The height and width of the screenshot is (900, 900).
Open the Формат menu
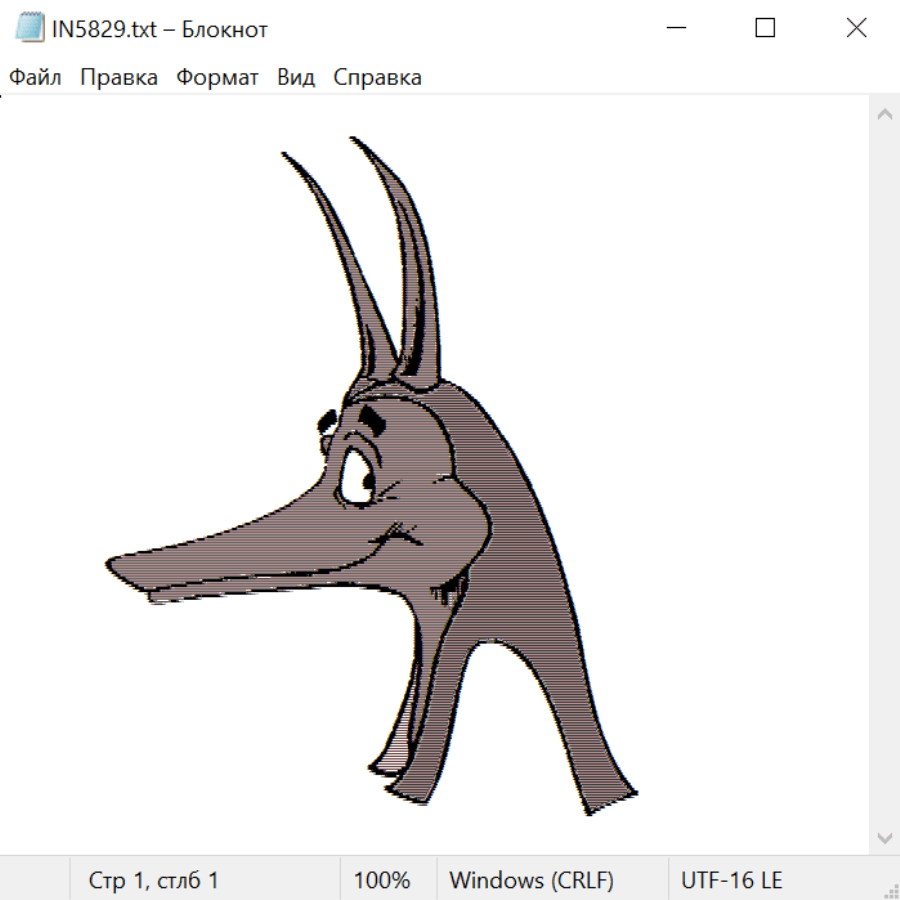pos(217,78)
